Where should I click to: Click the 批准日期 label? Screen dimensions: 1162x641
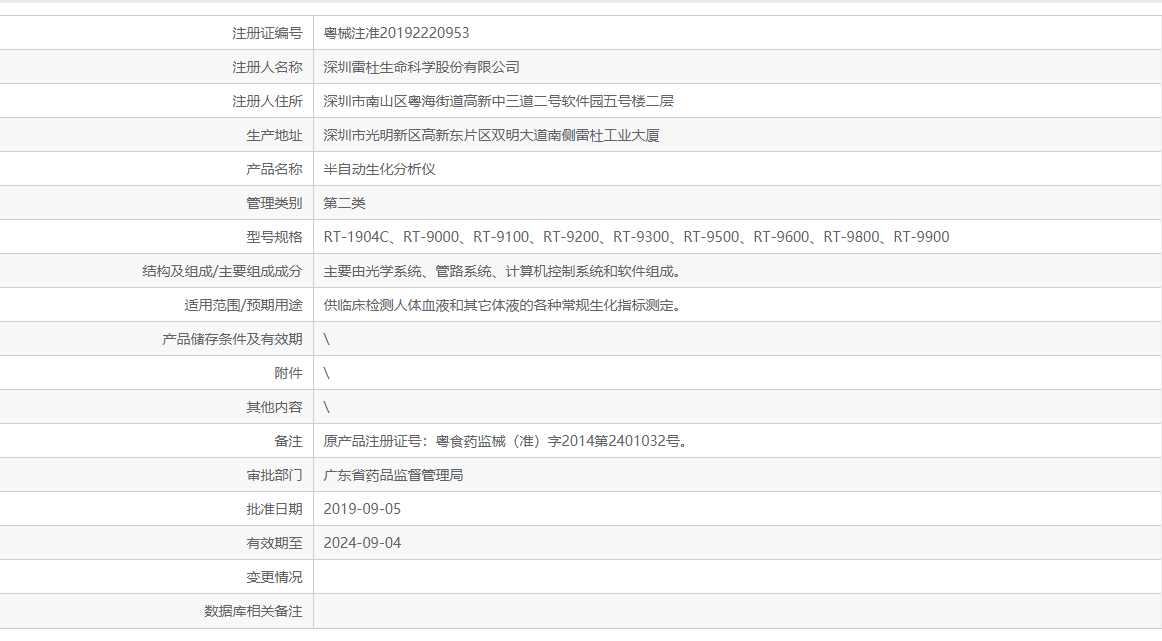(x=274, y=509)
